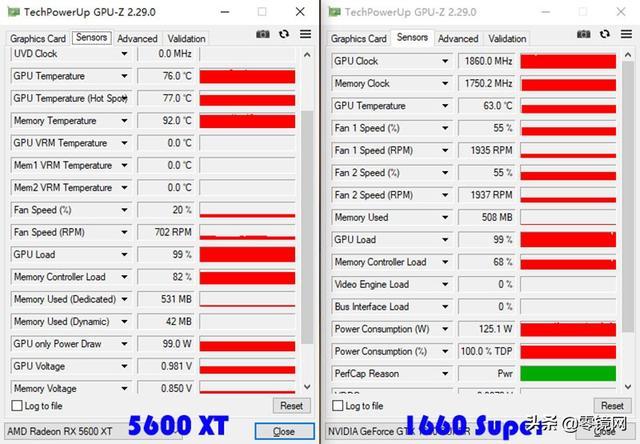Open Memory Used (Dedicated) dropdown
640x444 pixels.
pyautogui.click(x=124, y=299)
